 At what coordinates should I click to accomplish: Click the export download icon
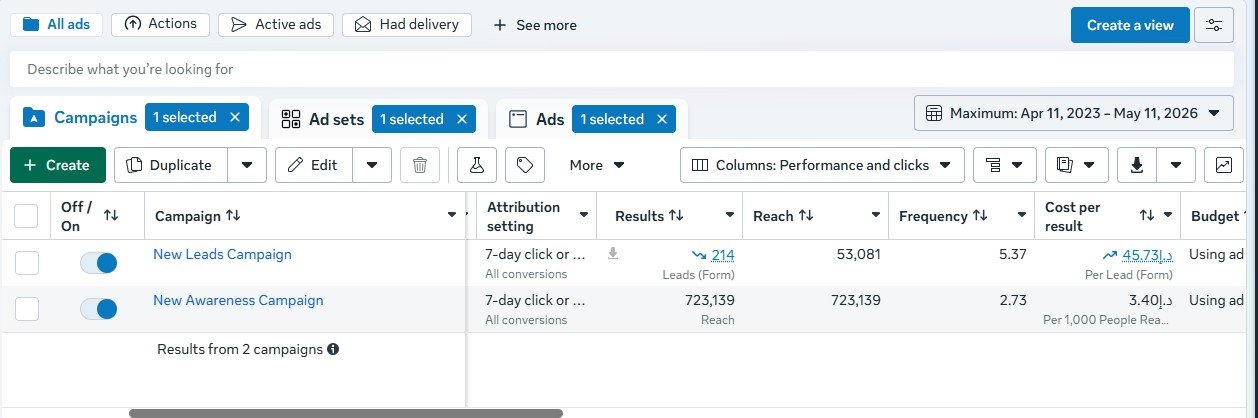(1136, 165)
